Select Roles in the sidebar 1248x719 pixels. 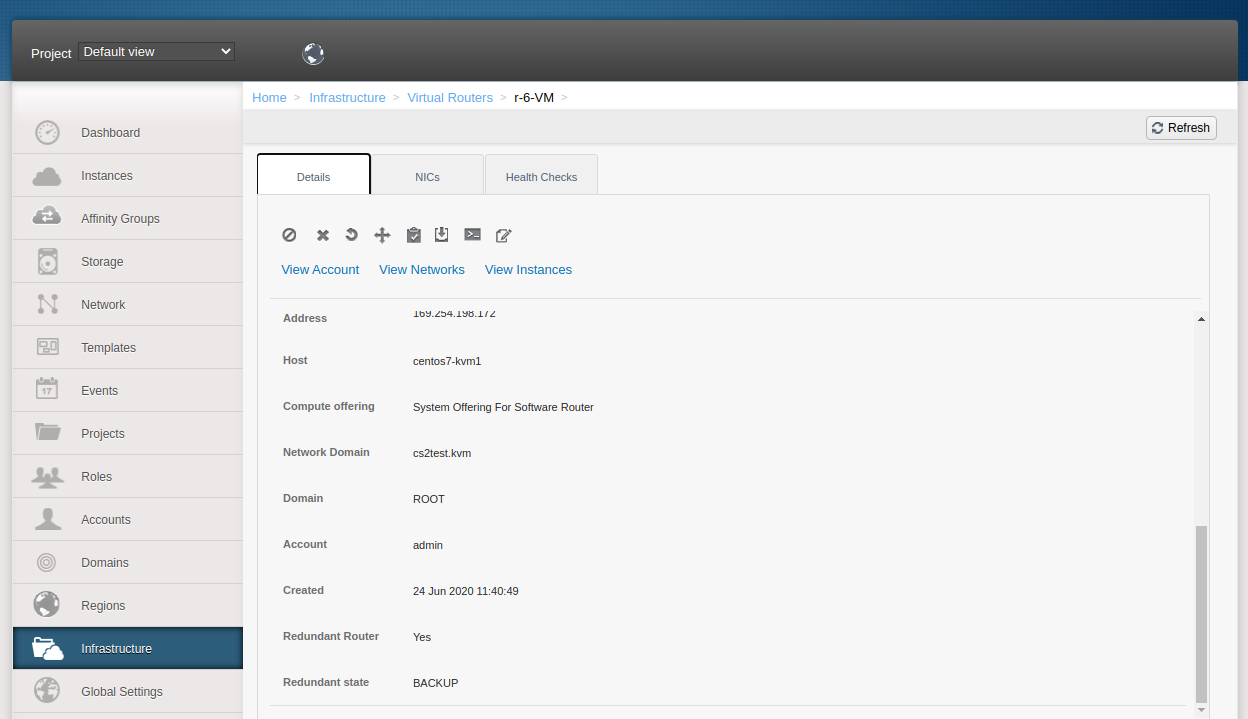pyautogui.click(x=127, y=476)
